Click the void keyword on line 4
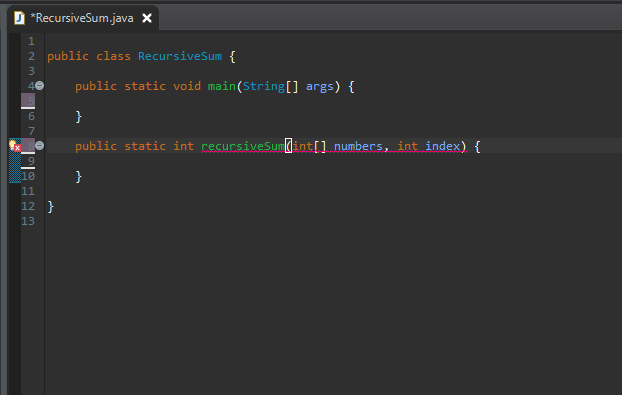 (x=187, y=86)
